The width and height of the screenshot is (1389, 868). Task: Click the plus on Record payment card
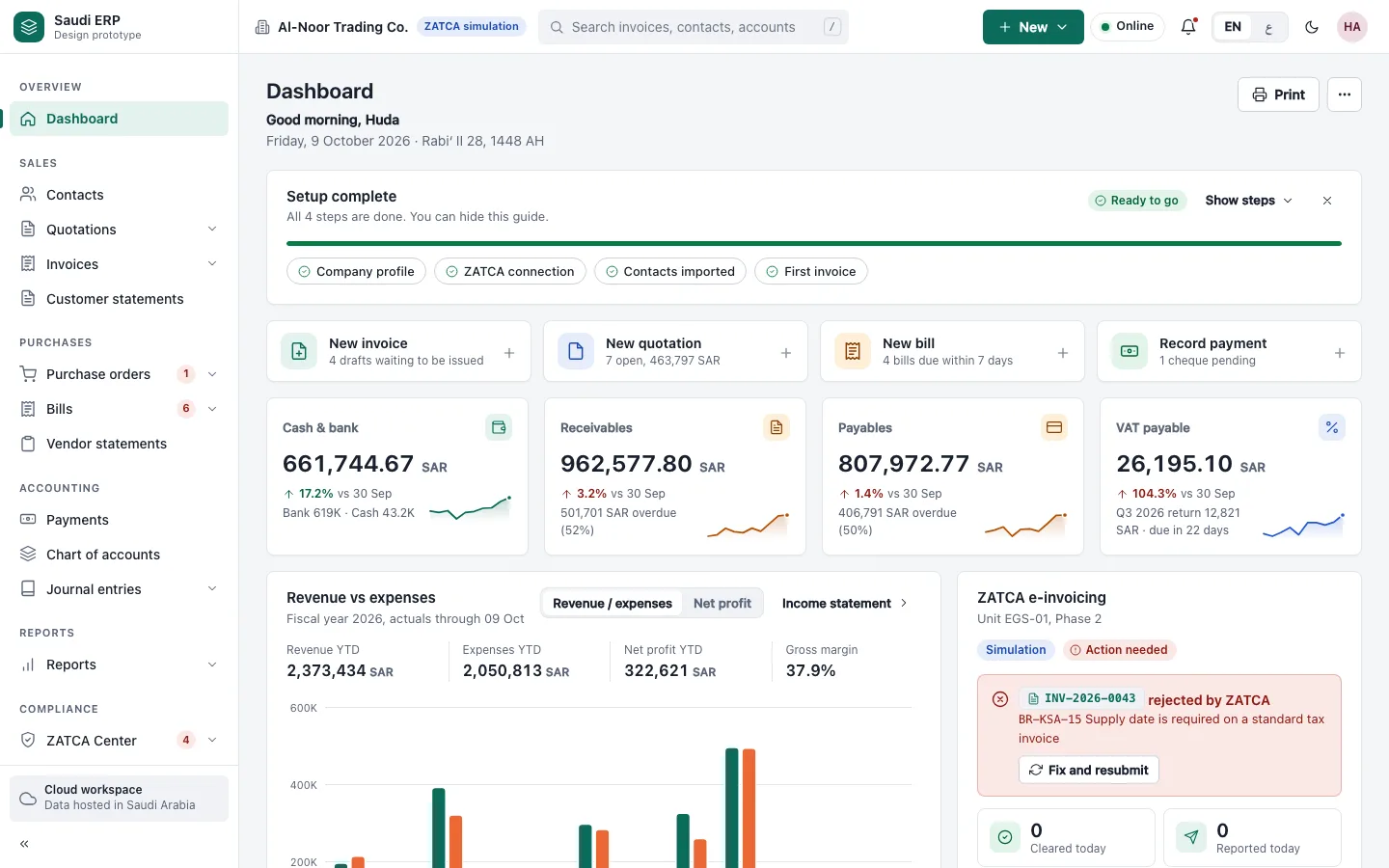(1340, 353)
